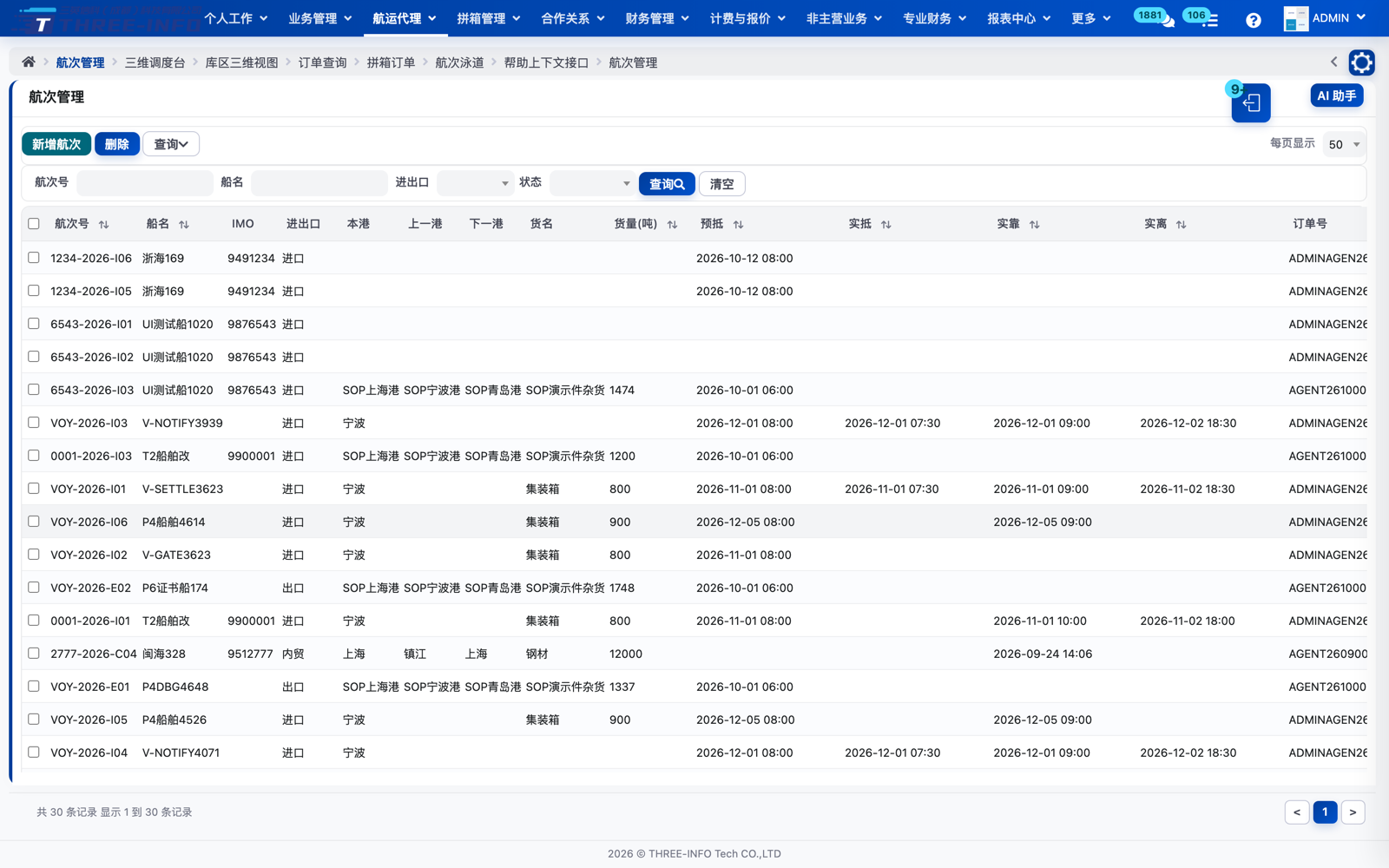Open the help question mark icon
The width and height of the screenshot is (1389, 868).
tap(1253, 20)
